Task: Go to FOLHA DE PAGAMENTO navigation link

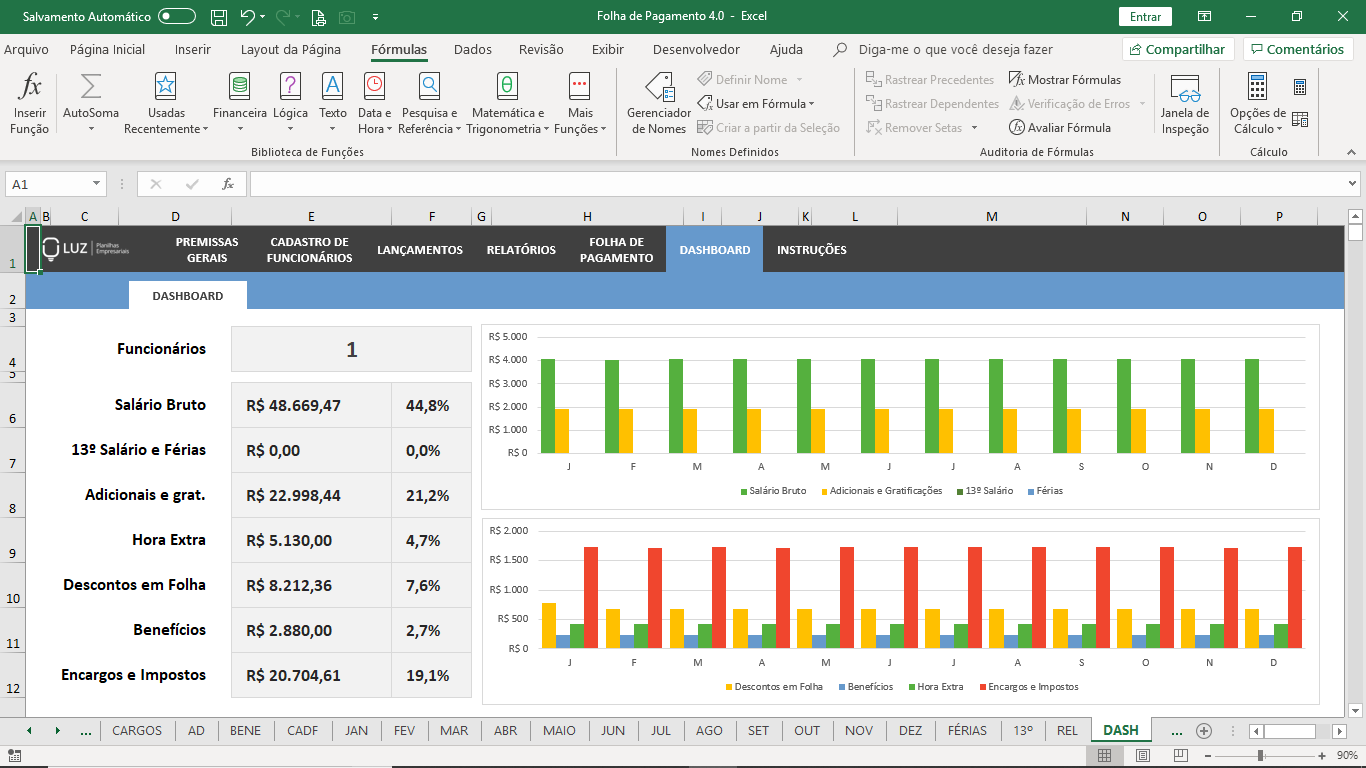Action: pos(616,250)
